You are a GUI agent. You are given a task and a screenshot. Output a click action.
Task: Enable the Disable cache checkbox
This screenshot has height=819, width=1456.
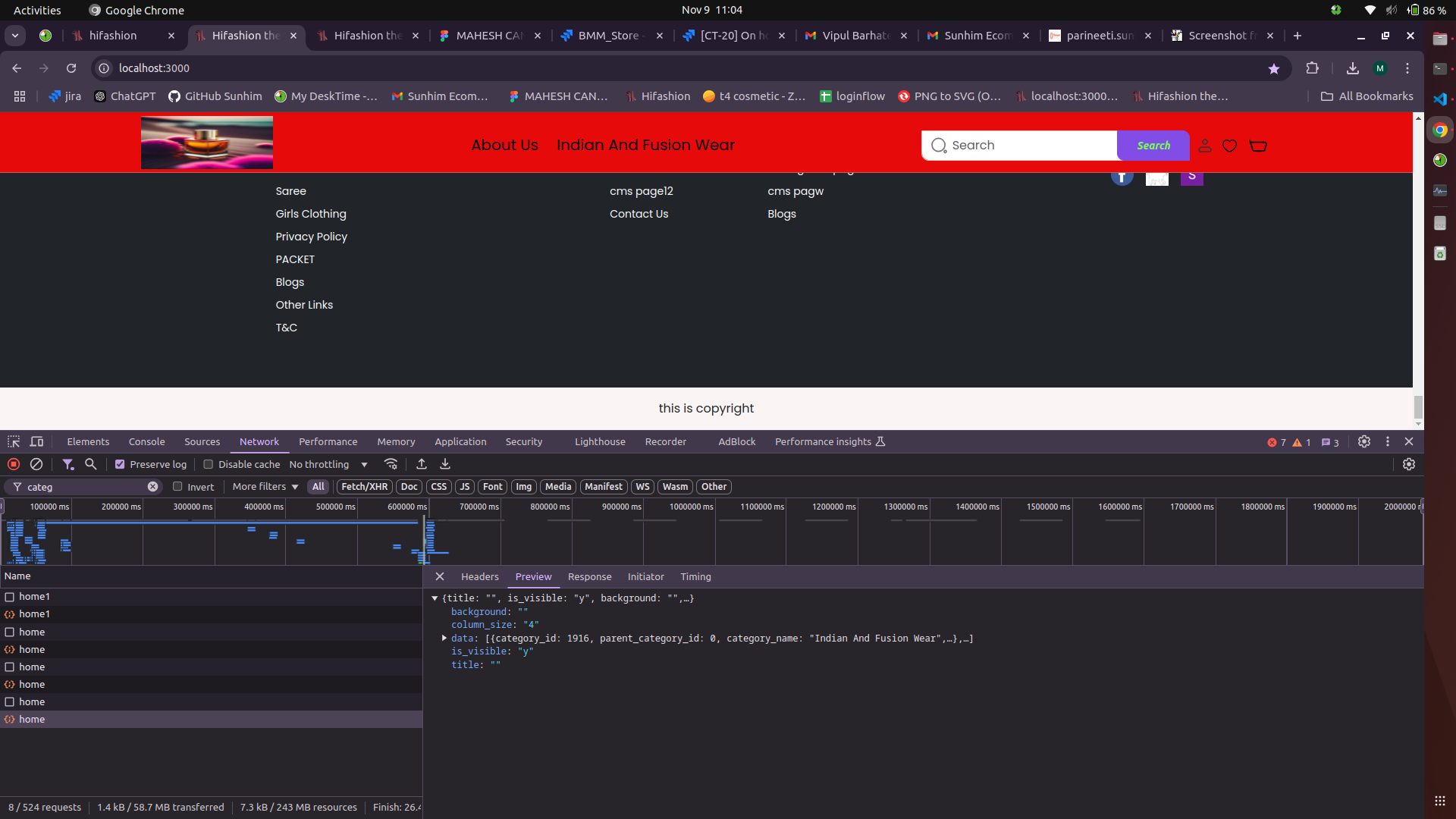point(209,465)
